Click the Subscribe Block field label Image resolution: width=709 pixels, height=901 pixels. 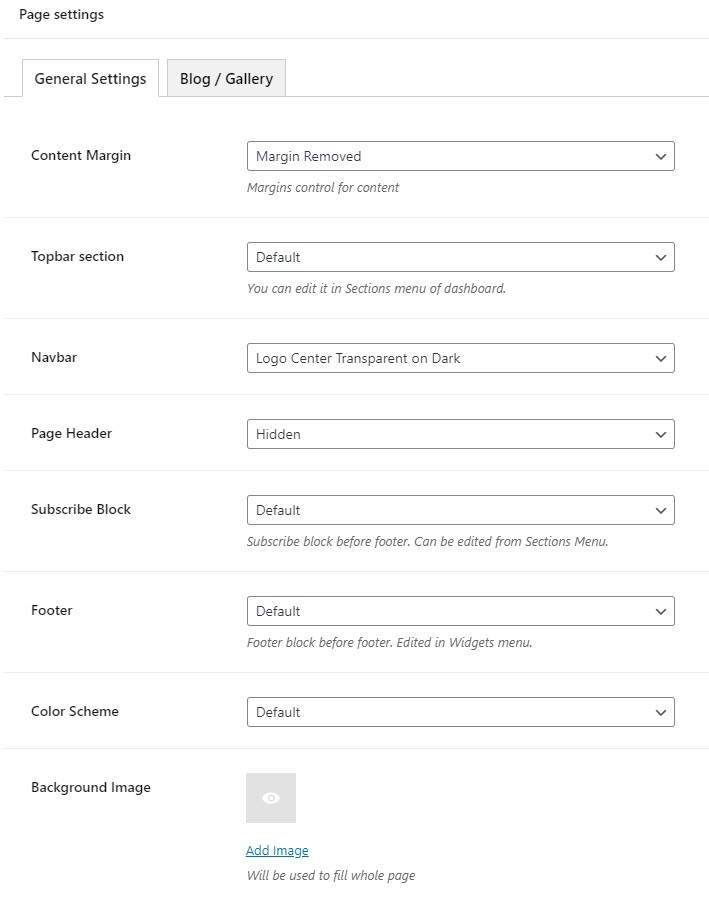tap(81, 509)
